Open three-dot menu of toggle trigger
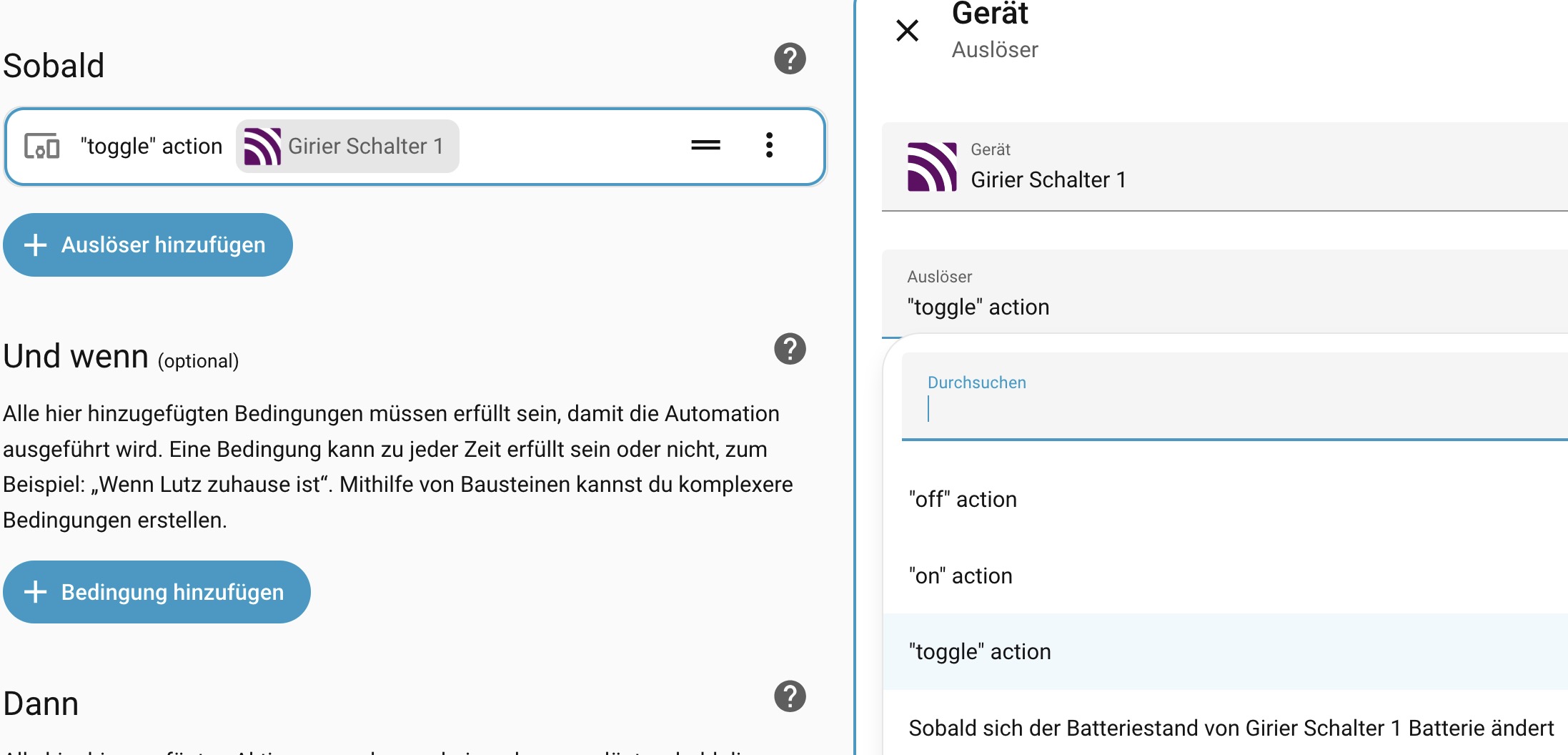 click(769, 145)
